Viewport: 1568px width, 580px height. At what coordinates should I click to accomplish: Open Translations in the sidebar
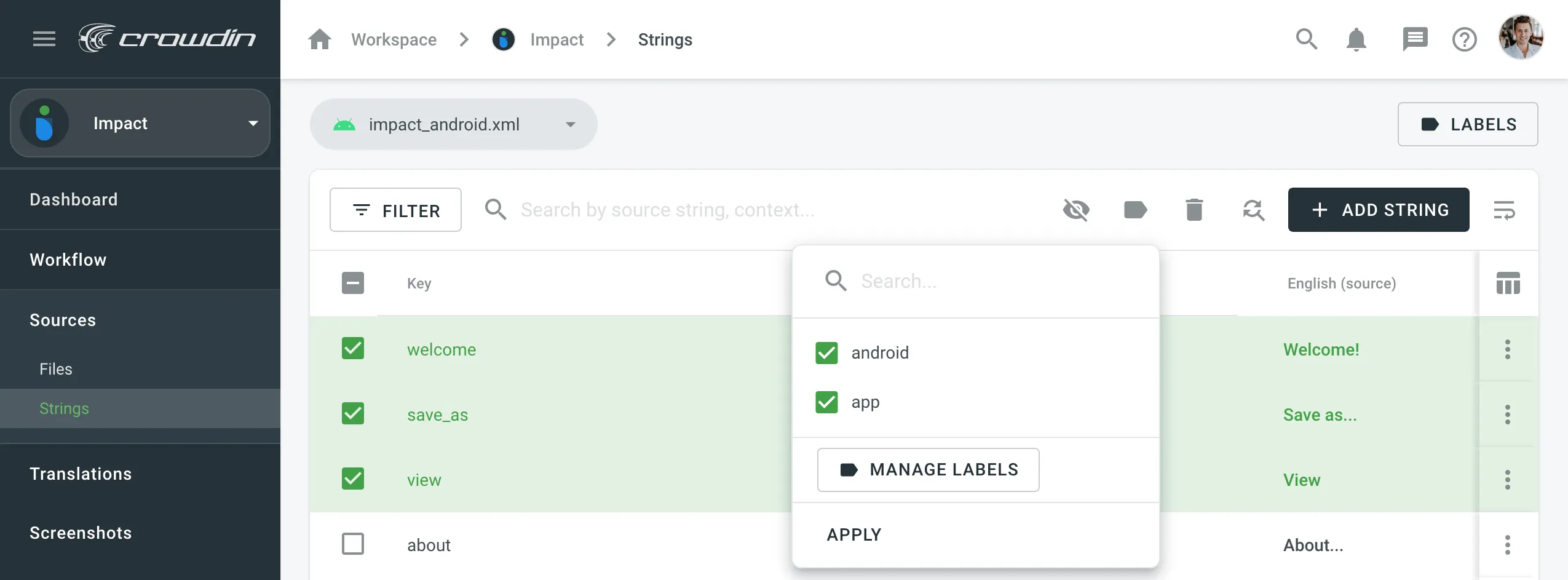tap(81, 474)
